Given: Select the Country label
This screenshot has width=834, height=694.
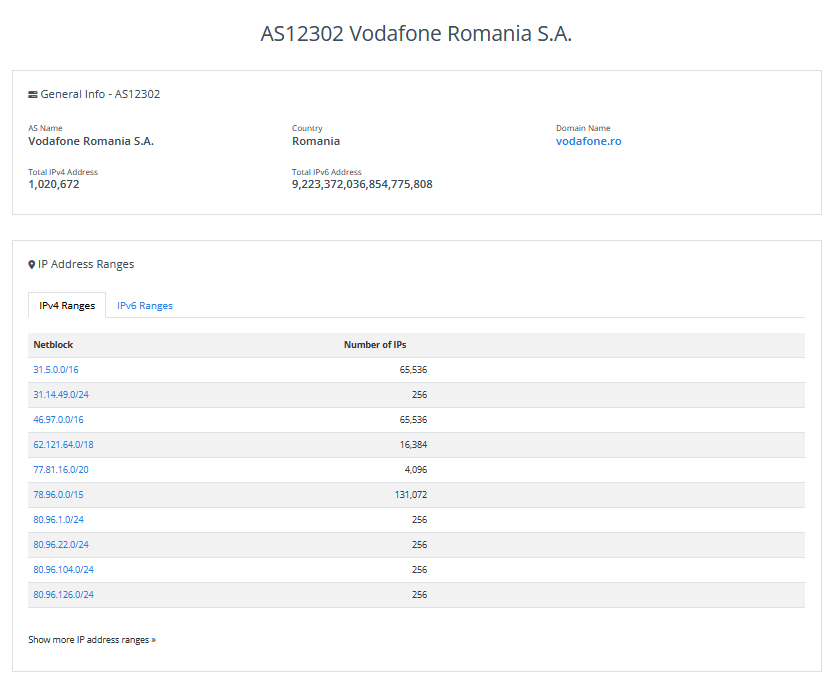Looking at the screenshot, I should point(307,128).
